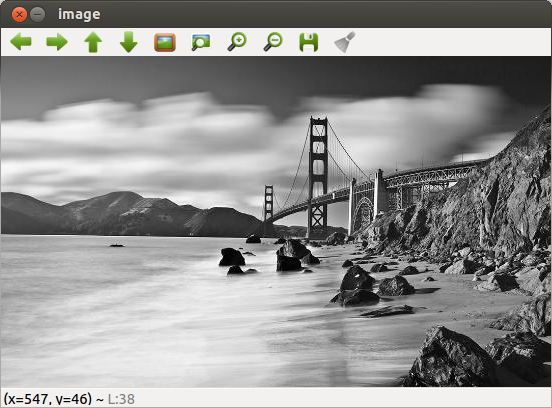Pan the image left with the left arrow

(x=21, y=42)
